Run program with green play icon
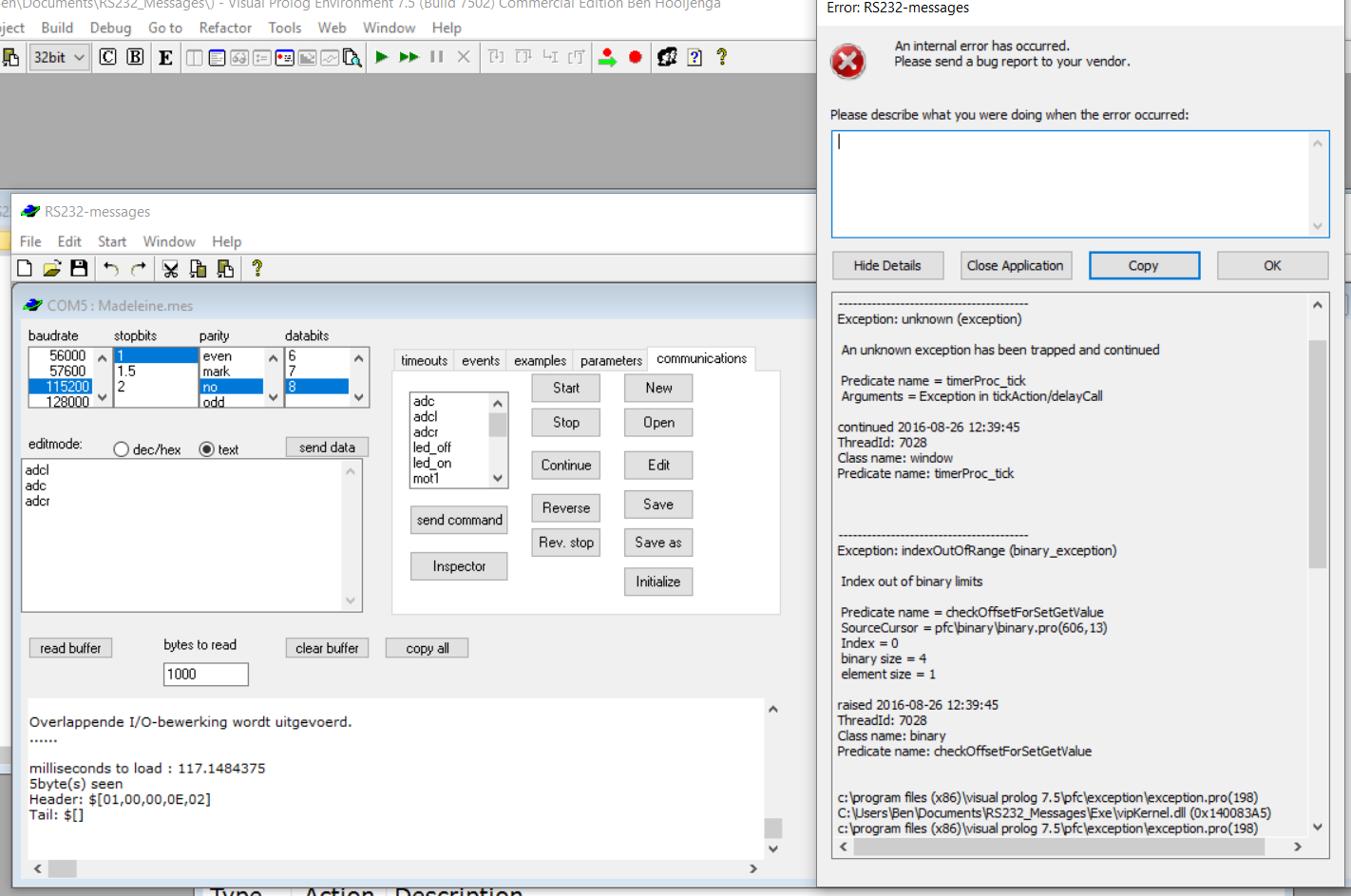This screenshot has width=1351, height=896. [x=382, y=57]
